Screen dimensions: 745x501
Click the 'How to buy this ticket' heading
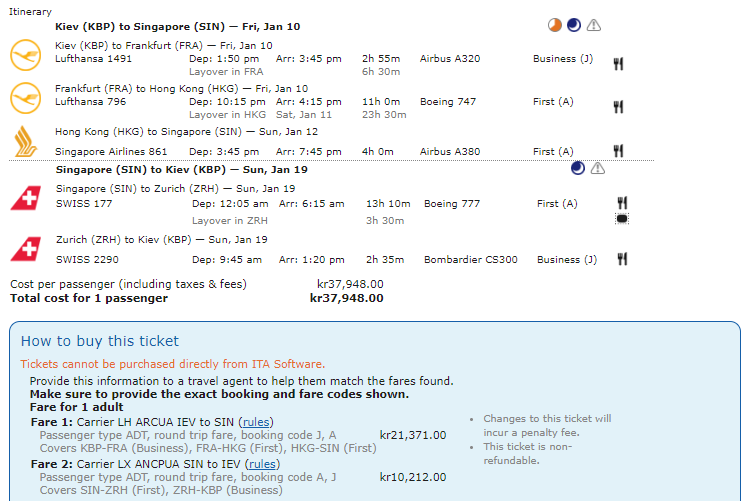(x=100, y=341)
